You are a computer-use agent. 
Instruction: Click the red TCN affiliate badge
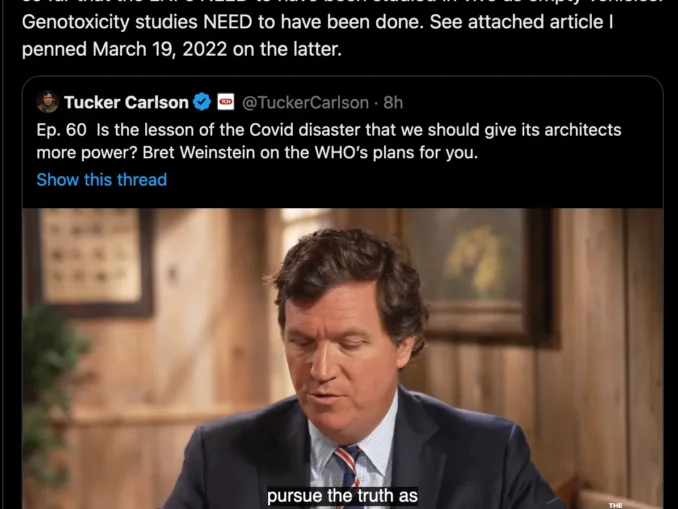[x=225, y=102]
